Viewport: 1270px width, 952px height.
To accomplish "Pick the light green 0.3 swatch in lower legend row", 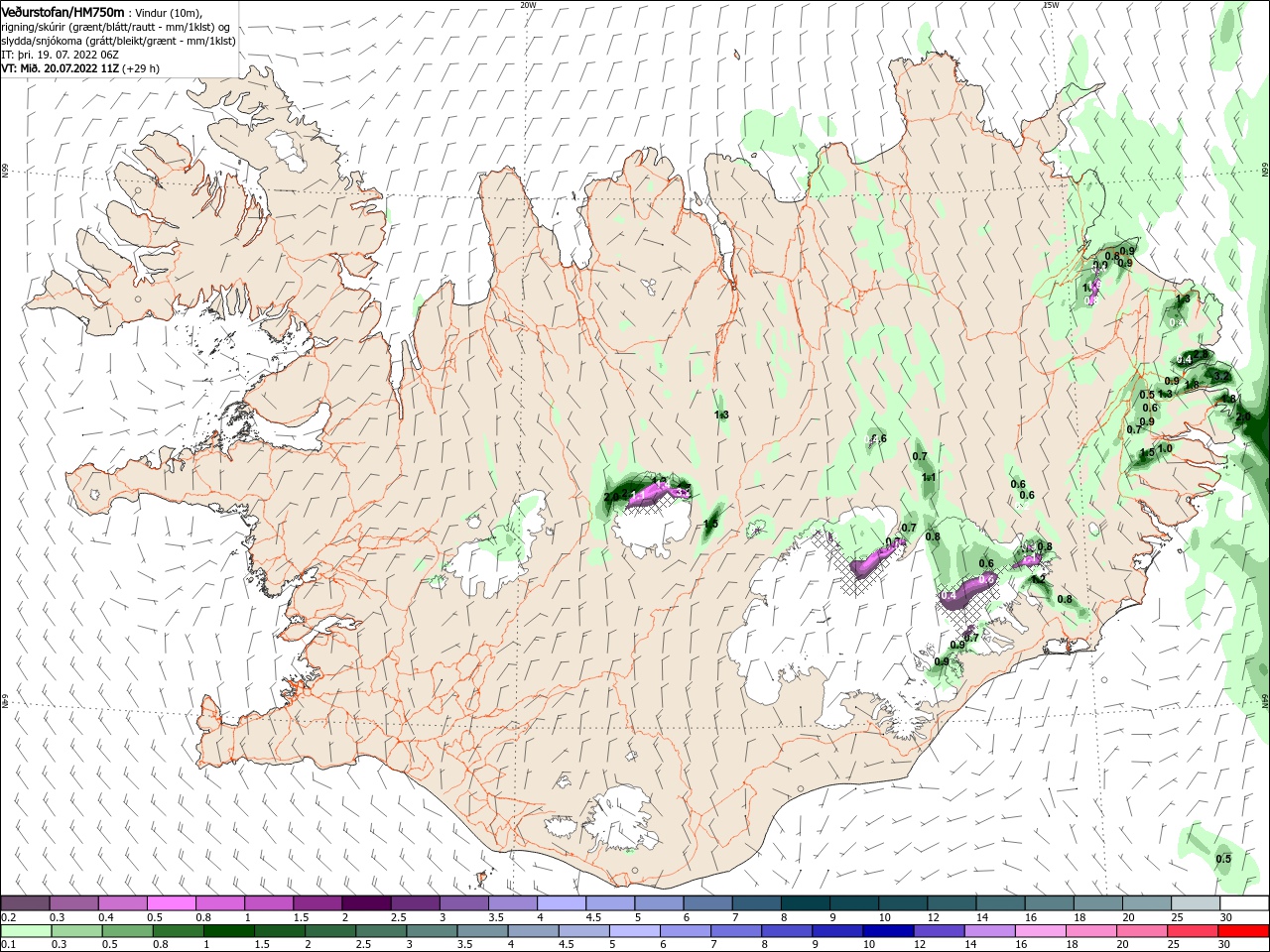I will 76,931.
